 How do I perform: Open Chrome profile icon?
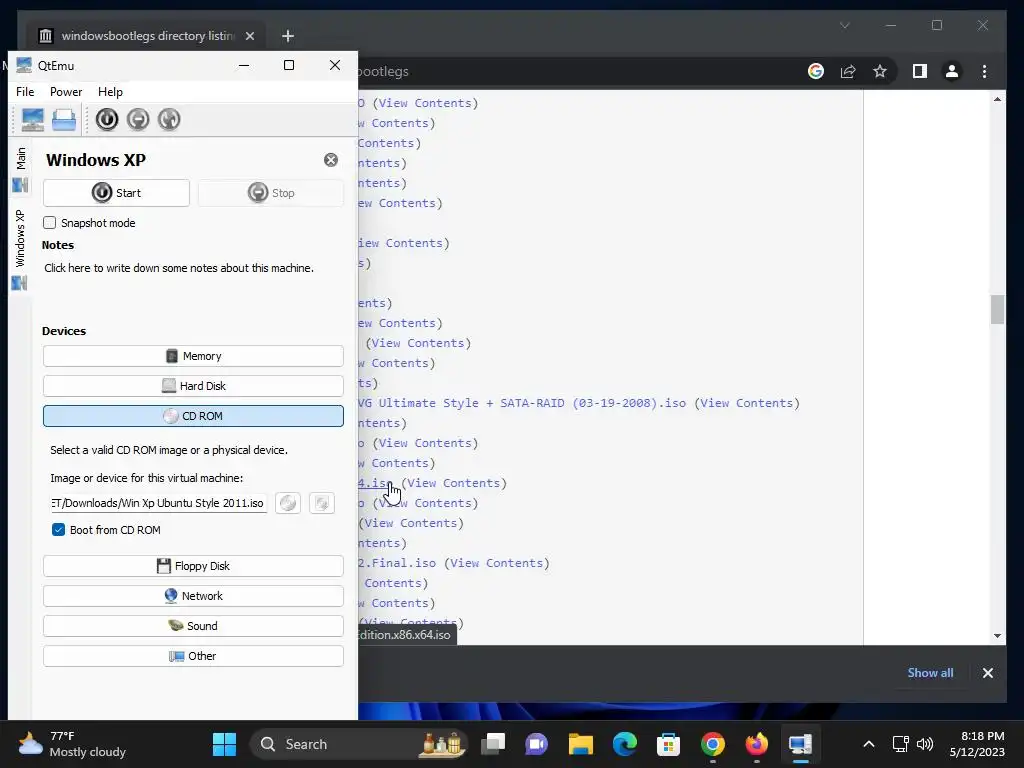952,71
